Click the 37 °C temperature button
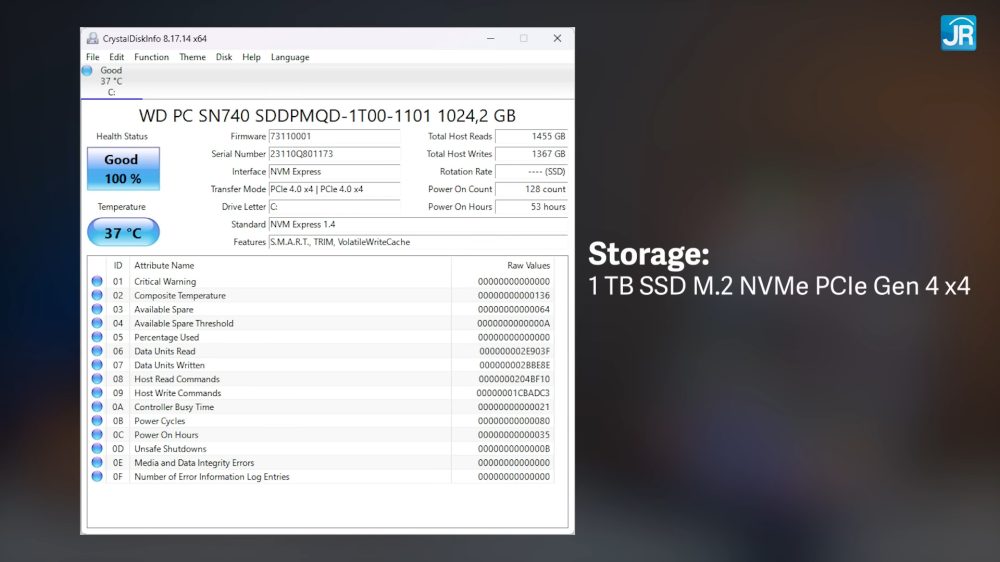The width and height of the screenshot is (1000, 562). (x=123, y=233)
